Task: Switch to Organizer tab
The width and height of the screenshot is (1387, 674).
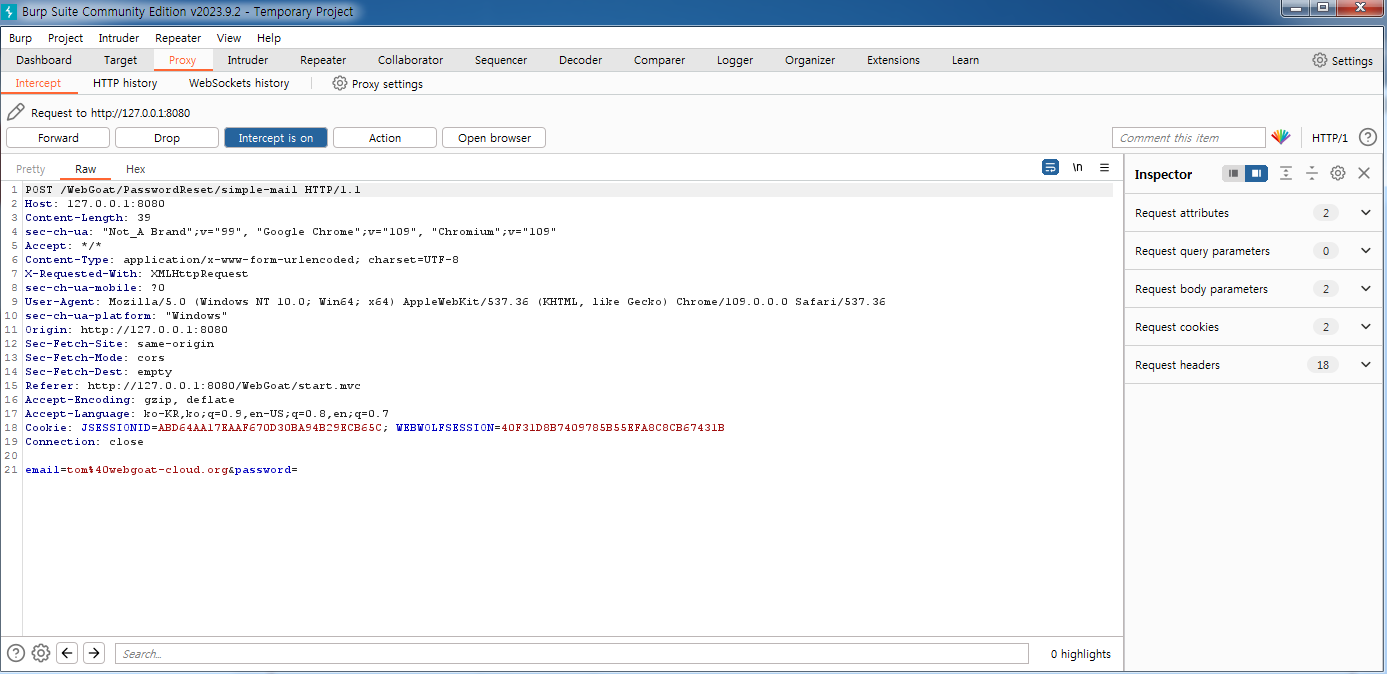Action: (x=810, y=60)
